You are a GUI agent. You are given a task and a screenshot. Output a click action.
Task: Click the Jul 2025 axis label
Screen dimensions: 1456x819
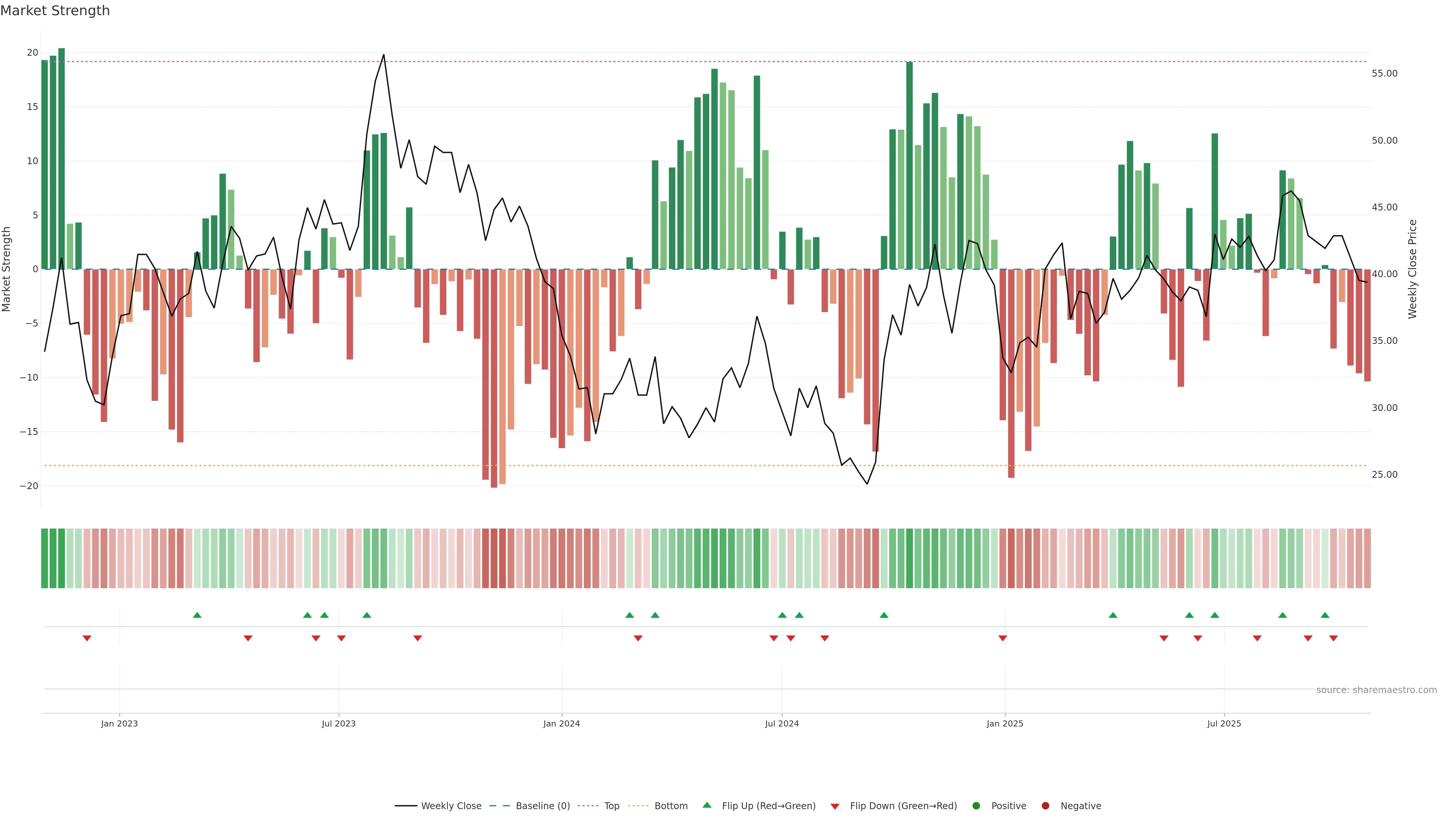click(x=1224, y=723)
